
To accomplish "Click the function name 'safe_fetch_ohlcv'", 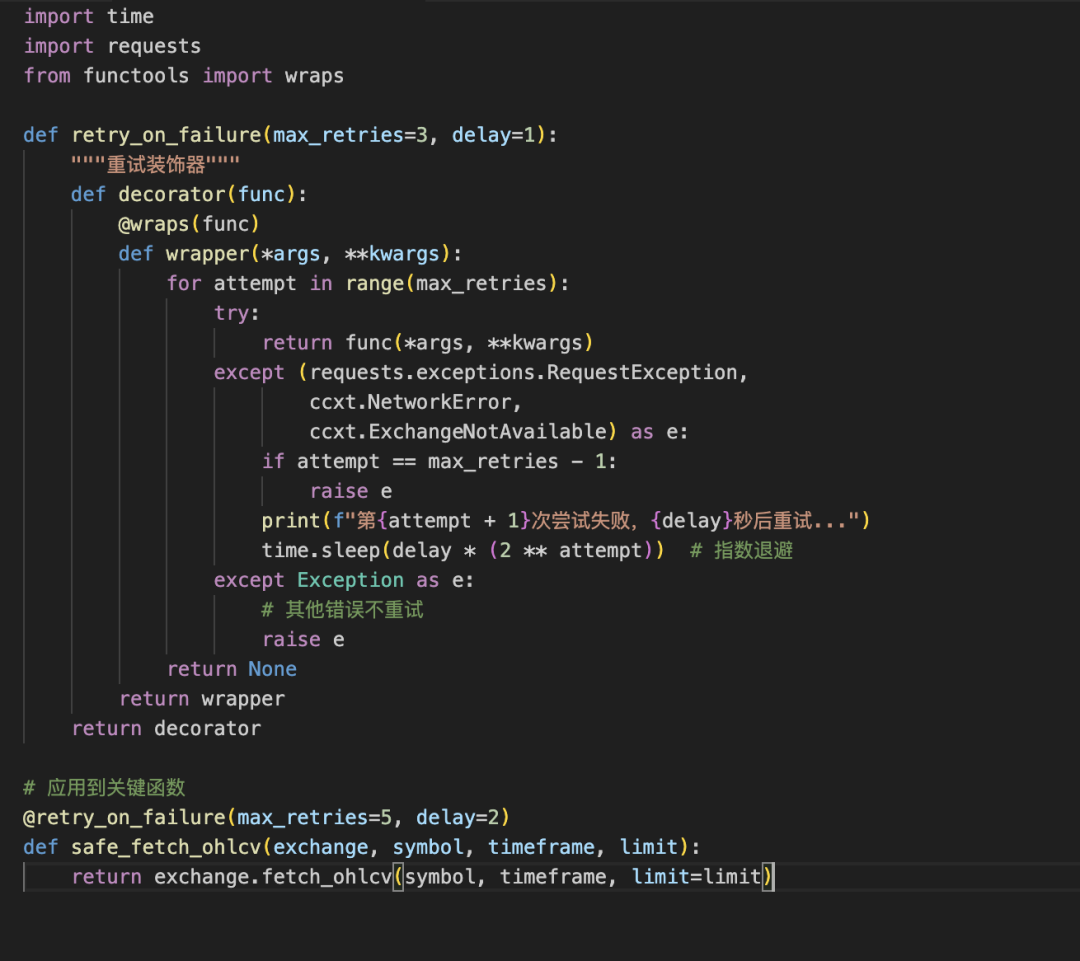I will pos(166,847).
